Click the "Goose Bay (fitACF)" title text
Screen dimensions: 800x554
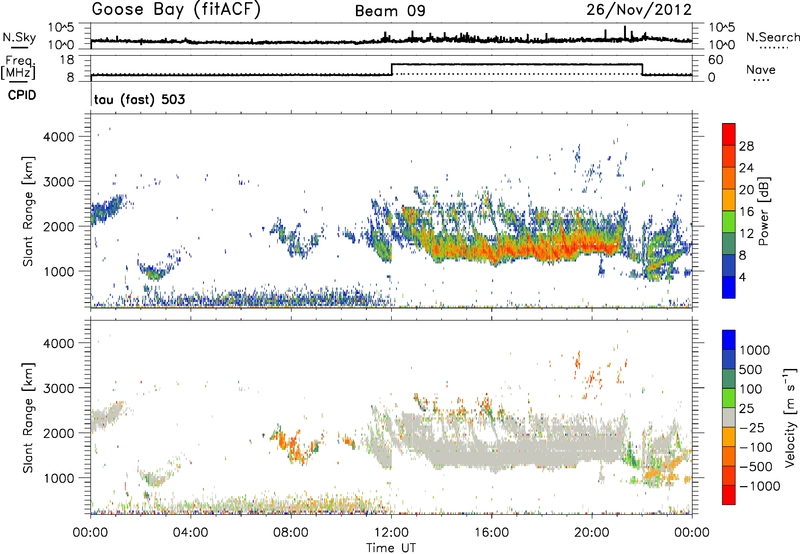(176, 10)
